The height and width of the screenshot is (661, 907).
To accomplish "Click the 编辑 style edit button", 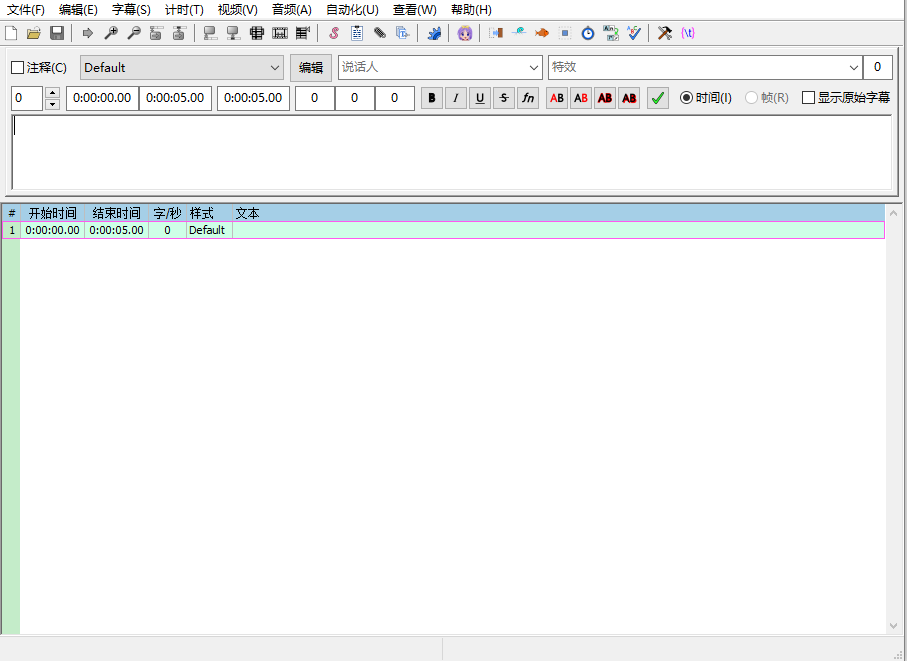I will pos(311,68).
